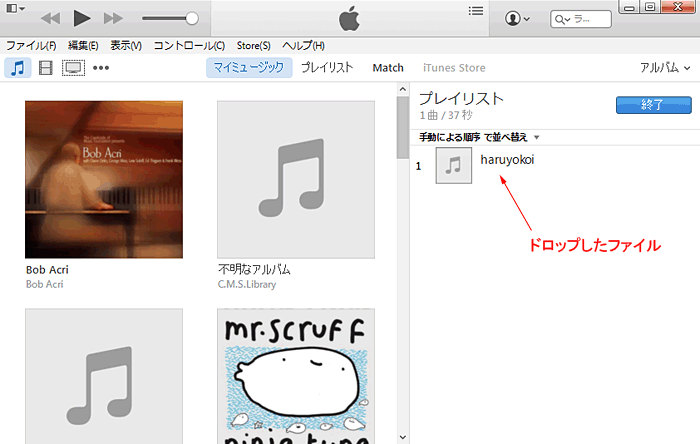This screenshot has width=700, height=444.
Task: Open the Store(S) menu
Action: pyautogui.click(x=254, y=46)
